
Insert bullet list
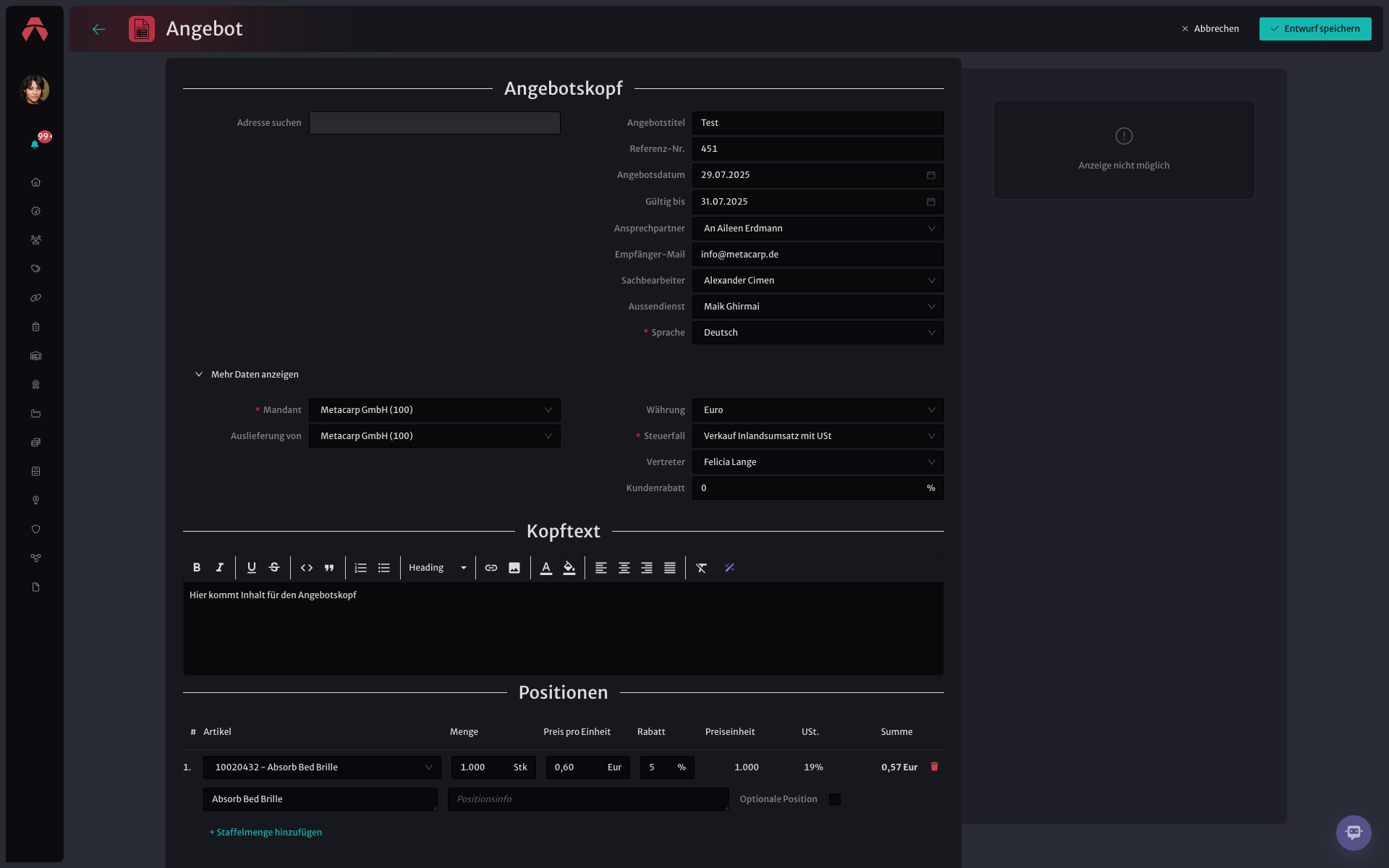pos(384,568)
